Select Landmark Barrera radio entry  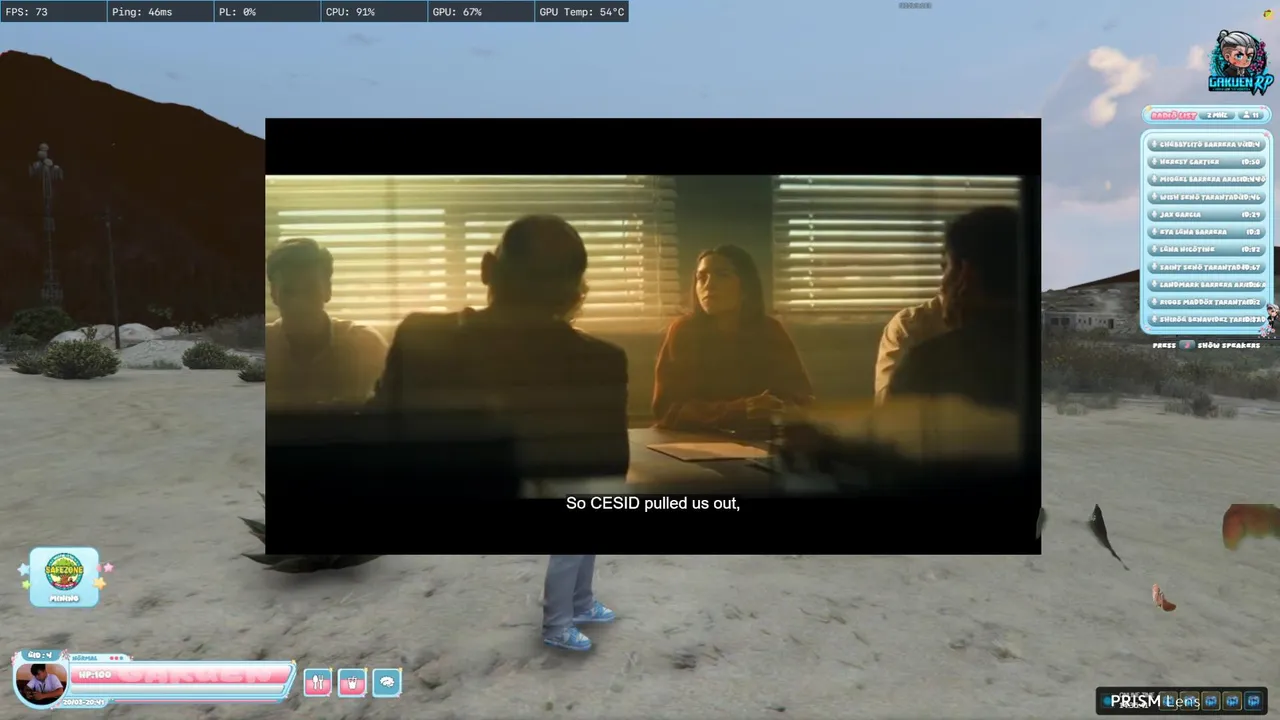click(x=1207, y=284)
